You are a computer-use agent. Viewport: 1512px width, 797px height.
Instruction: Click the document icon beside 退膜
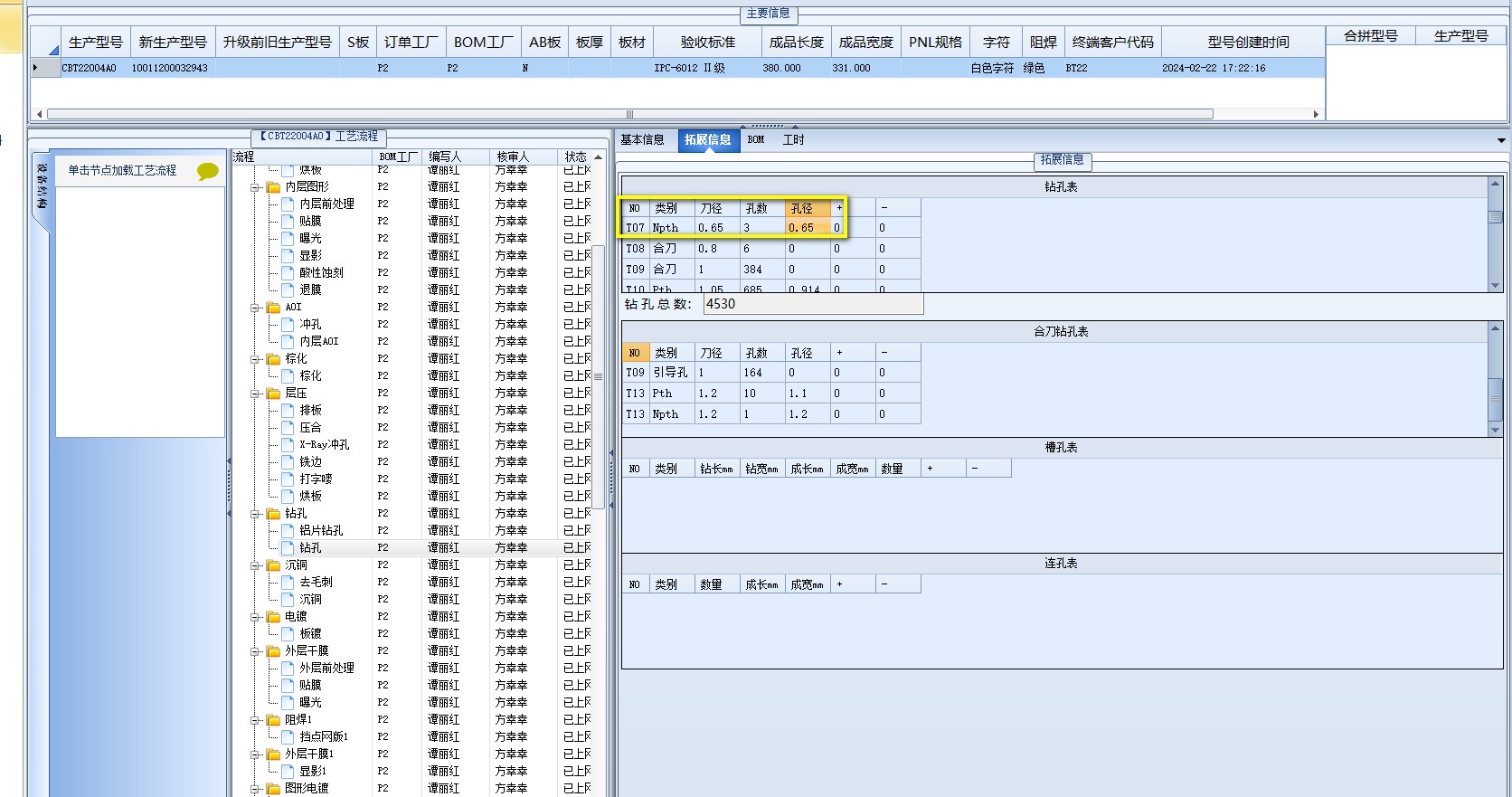pyautogui.click(x=288, y=290)
